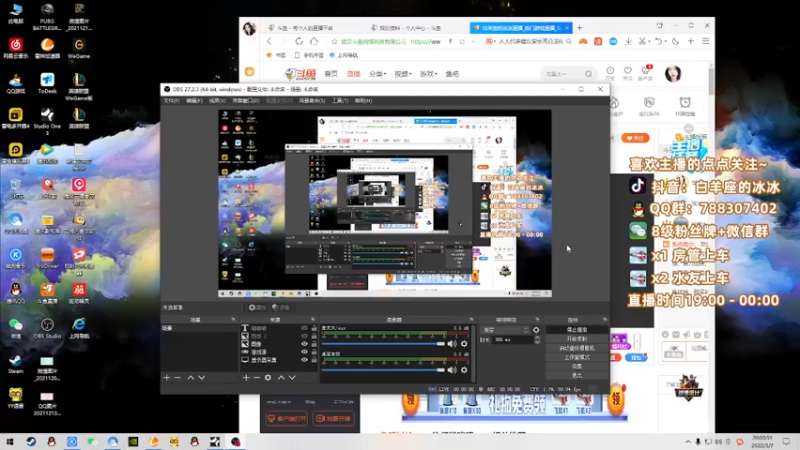The height and width of the screenshot is (450, 800).
Task: Open Desktop Audio settings gear
Action: (464, 370)
